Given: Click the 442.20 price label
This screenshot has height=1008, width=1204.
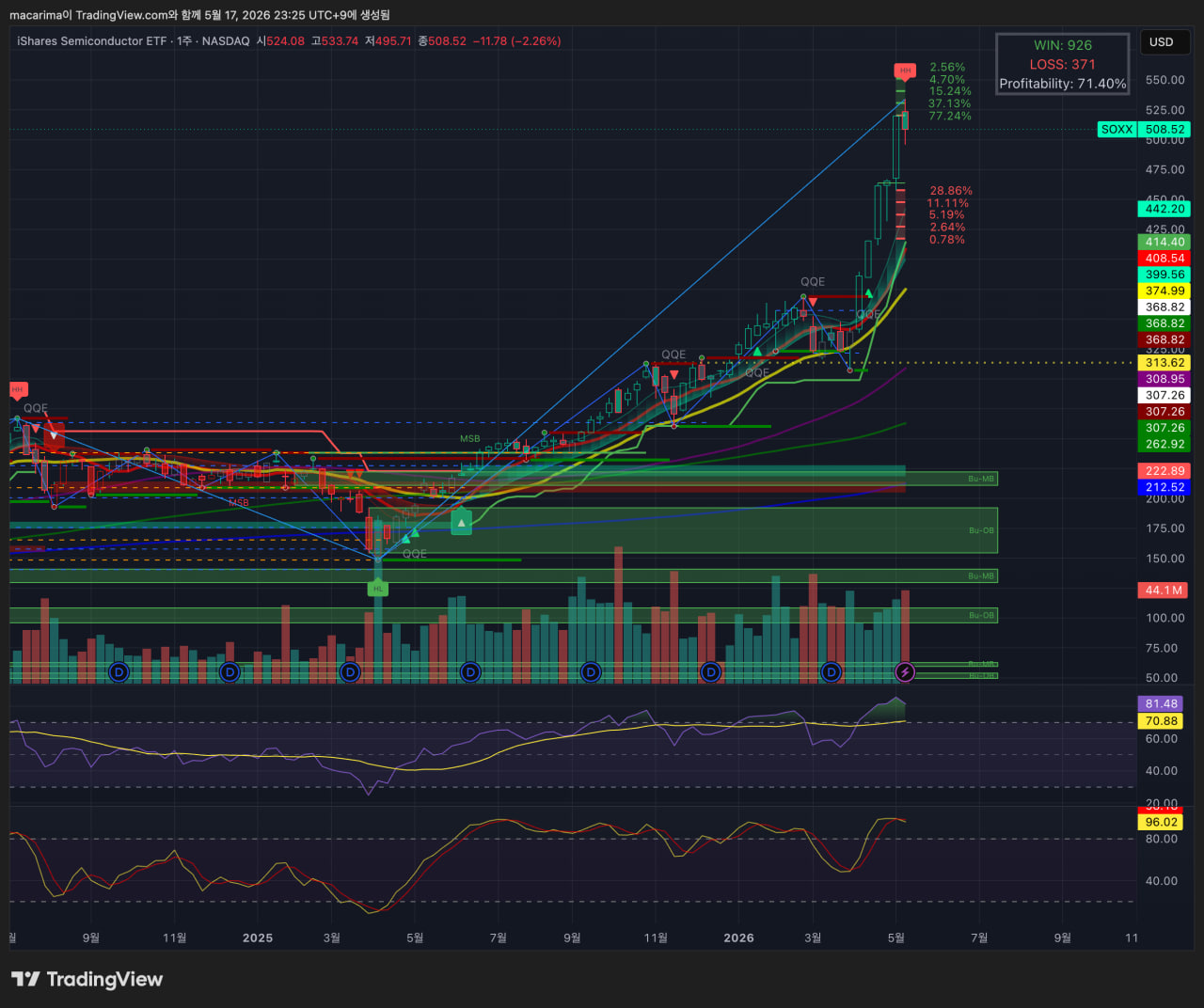Looking at the screenshot, I should coord(1164,210).
